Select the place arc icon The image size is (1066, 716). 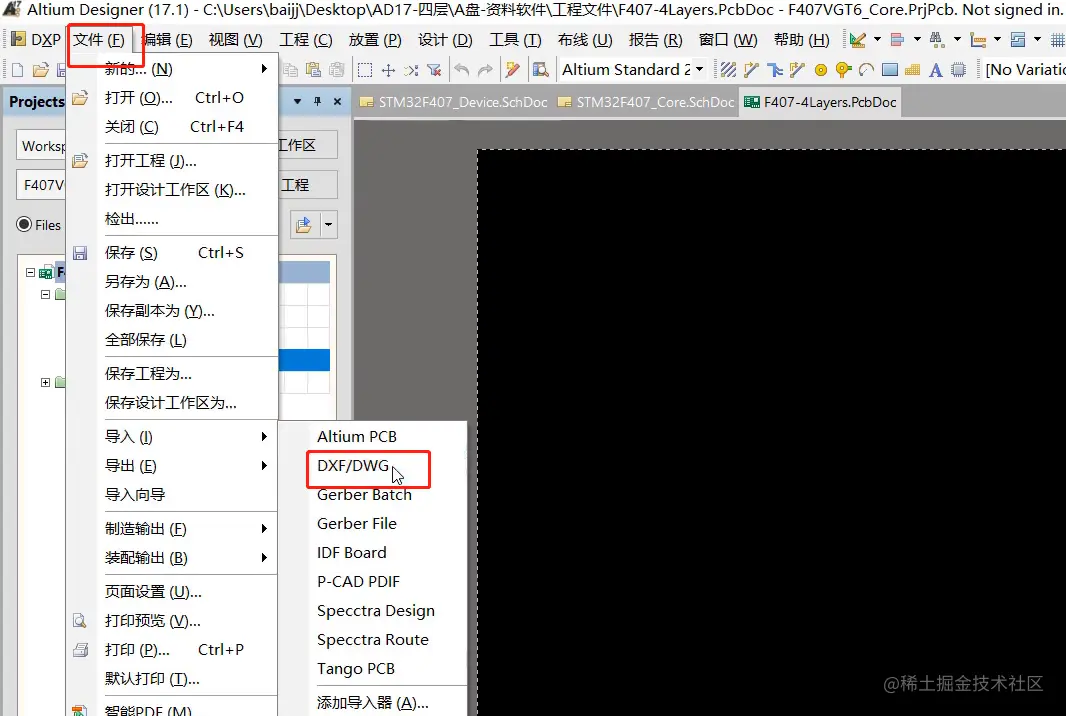tap(866, 70)
